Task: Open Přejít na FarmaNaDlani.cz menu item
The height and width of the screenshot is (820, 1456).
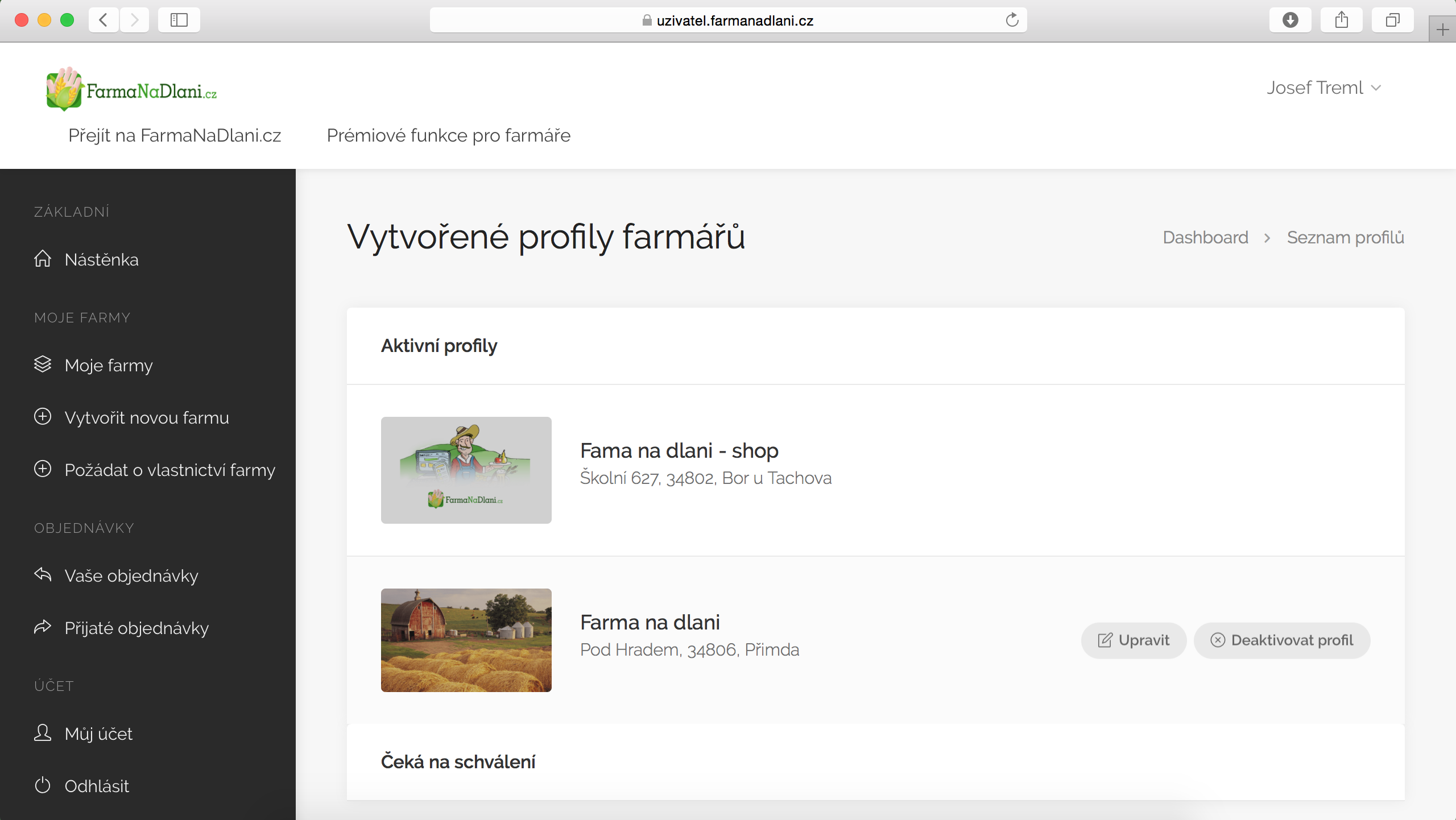Action: click(x=175, y=135)
